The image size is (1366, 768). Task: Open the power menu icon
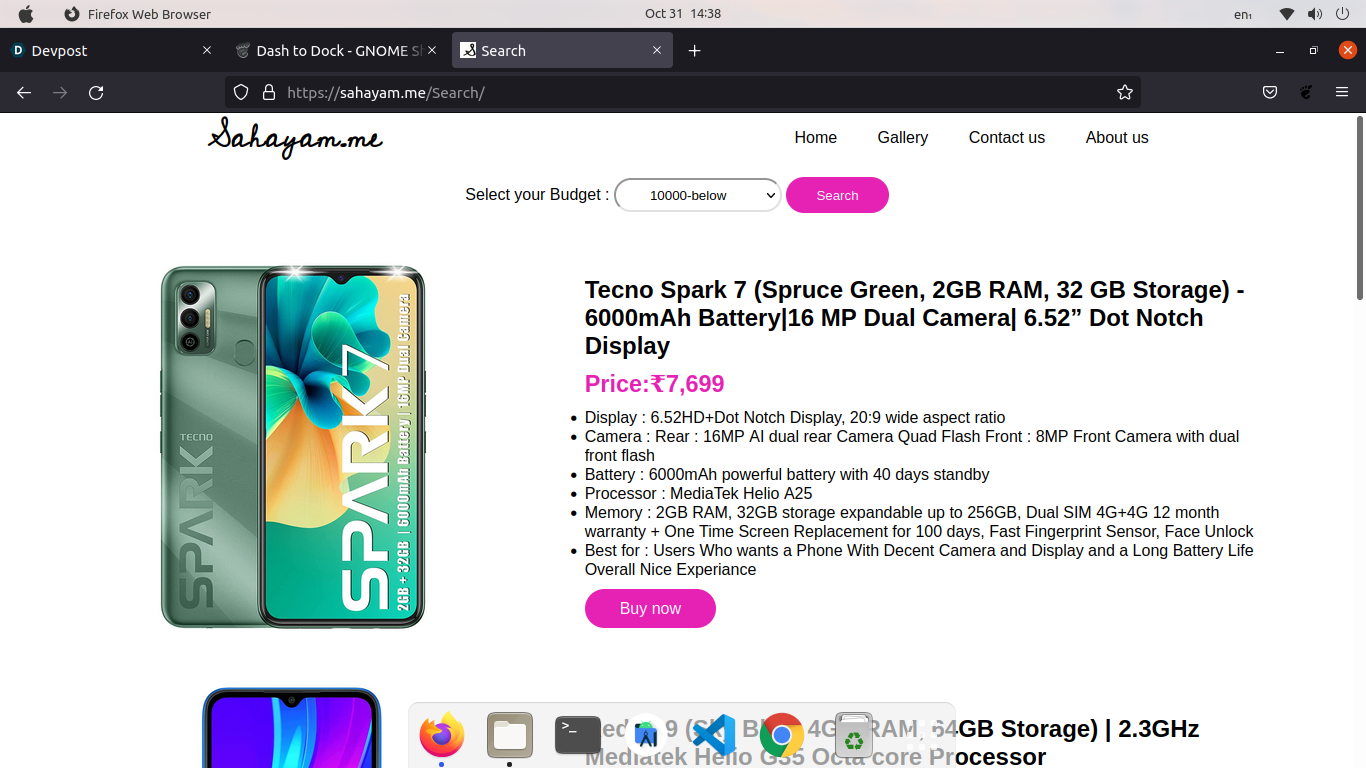tap(1343, 14)
